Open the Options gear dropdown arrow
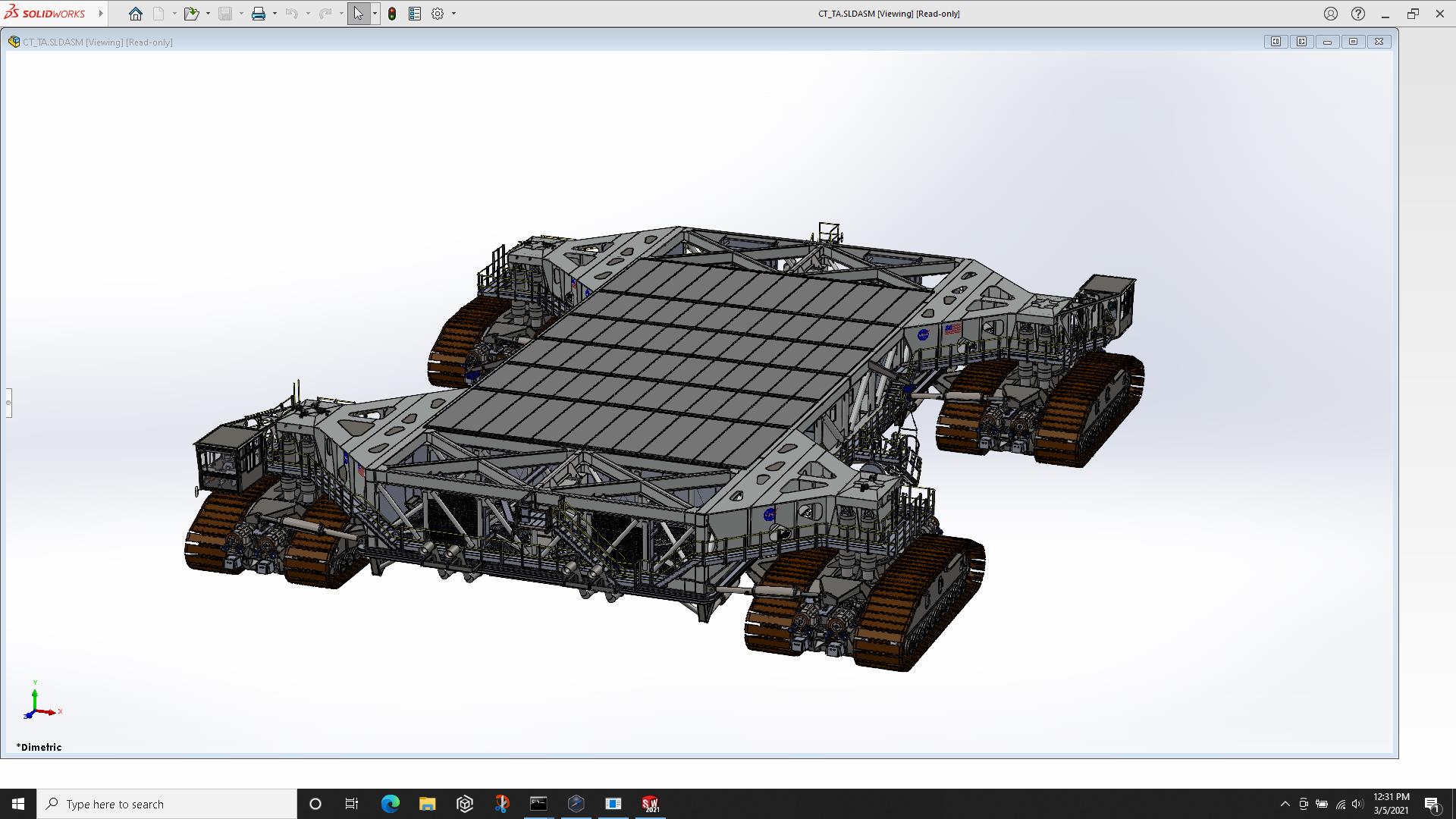The height and width of the screenshot is (819, 1456). [453, 14]
